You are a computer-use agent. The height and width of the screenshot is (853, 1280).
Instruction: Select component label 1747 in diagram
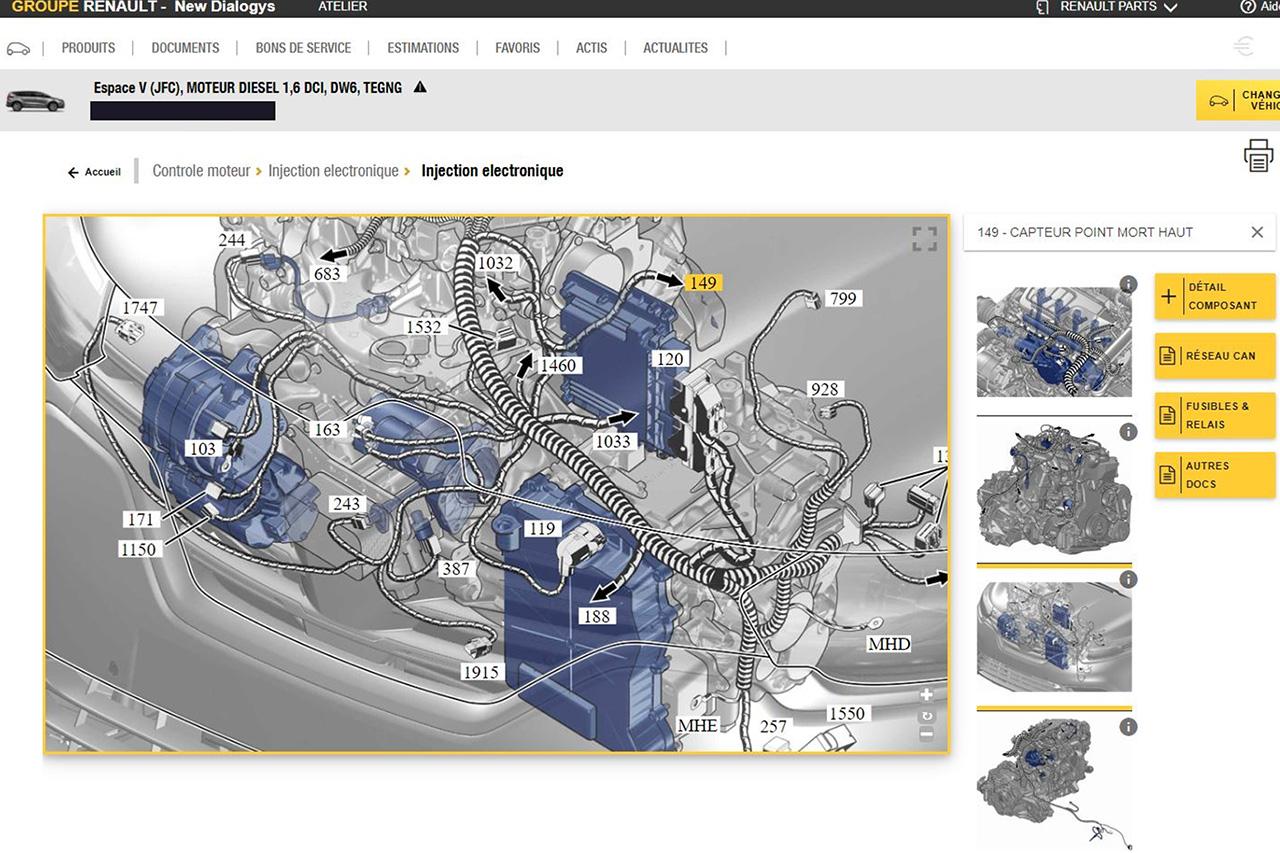pos(140,307)
